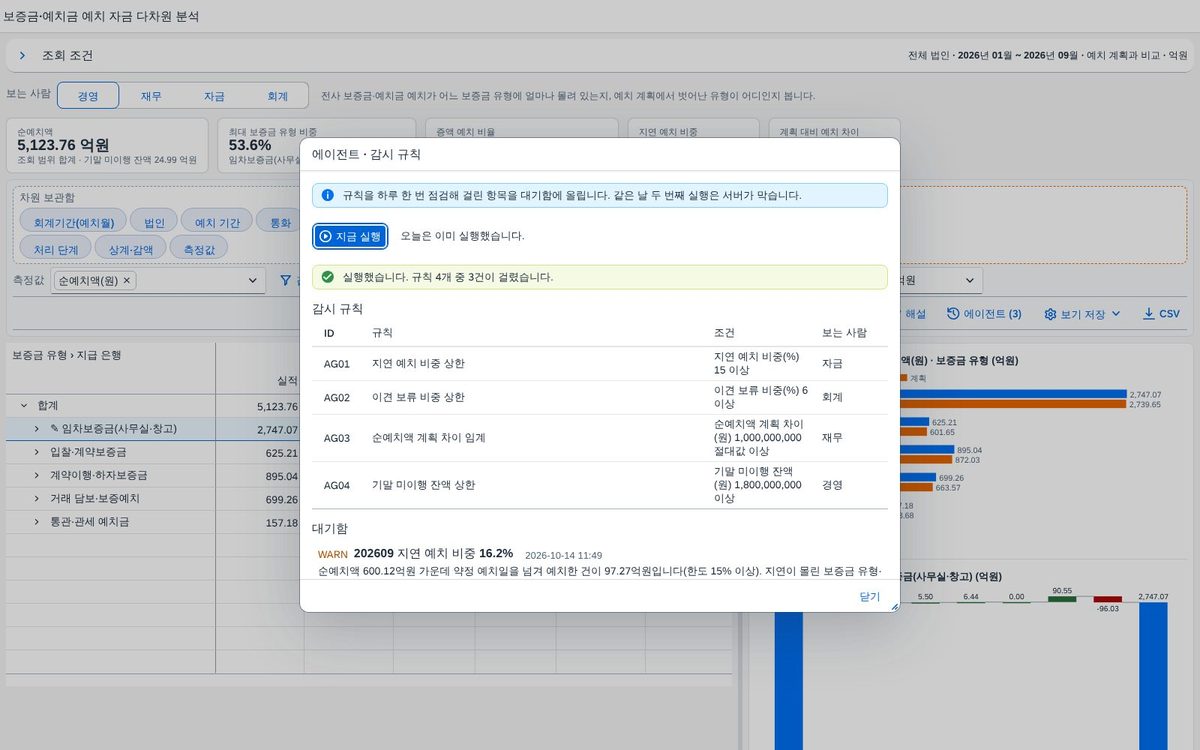Click the 699.26 value in 거래 담보·보증예치 row
This screenshot has width=1200, height=750.
[283, 499]
